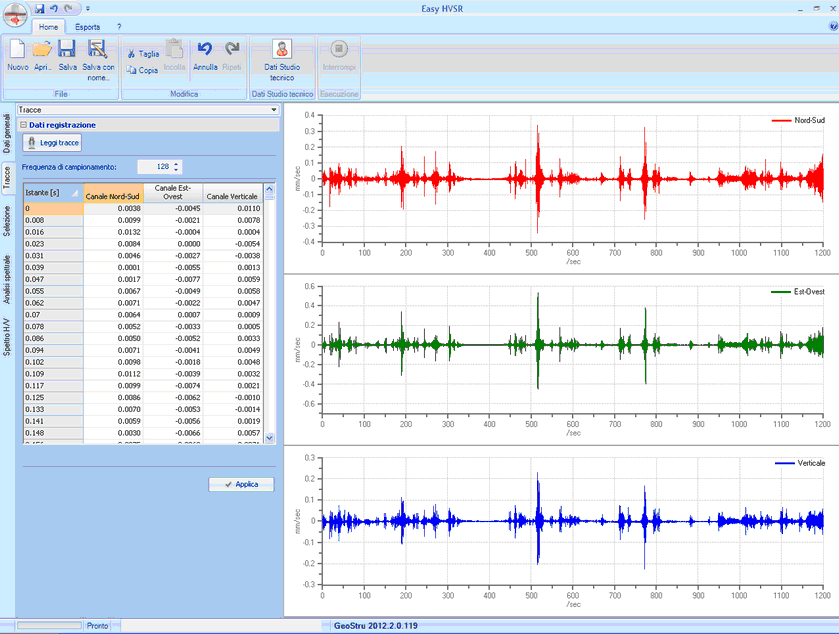Select the Tracce side tab

7,177
